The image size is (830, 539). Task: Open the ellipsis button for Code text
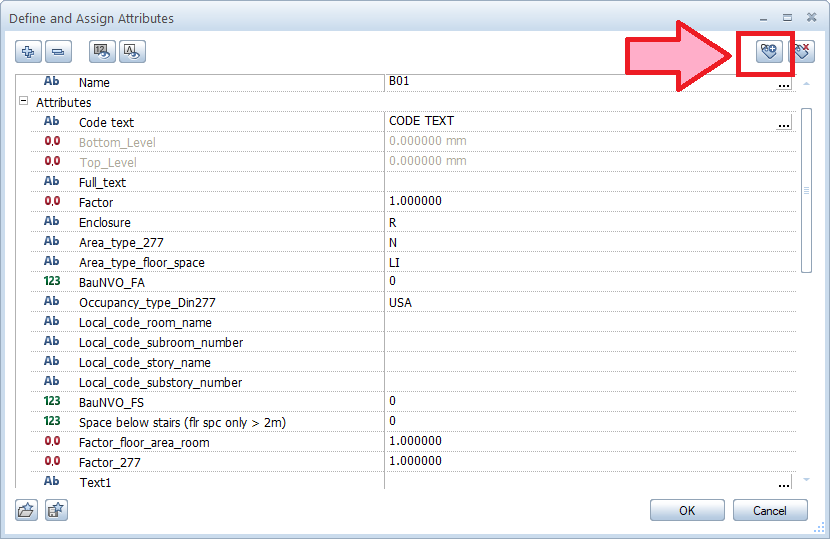pos(784,123)
